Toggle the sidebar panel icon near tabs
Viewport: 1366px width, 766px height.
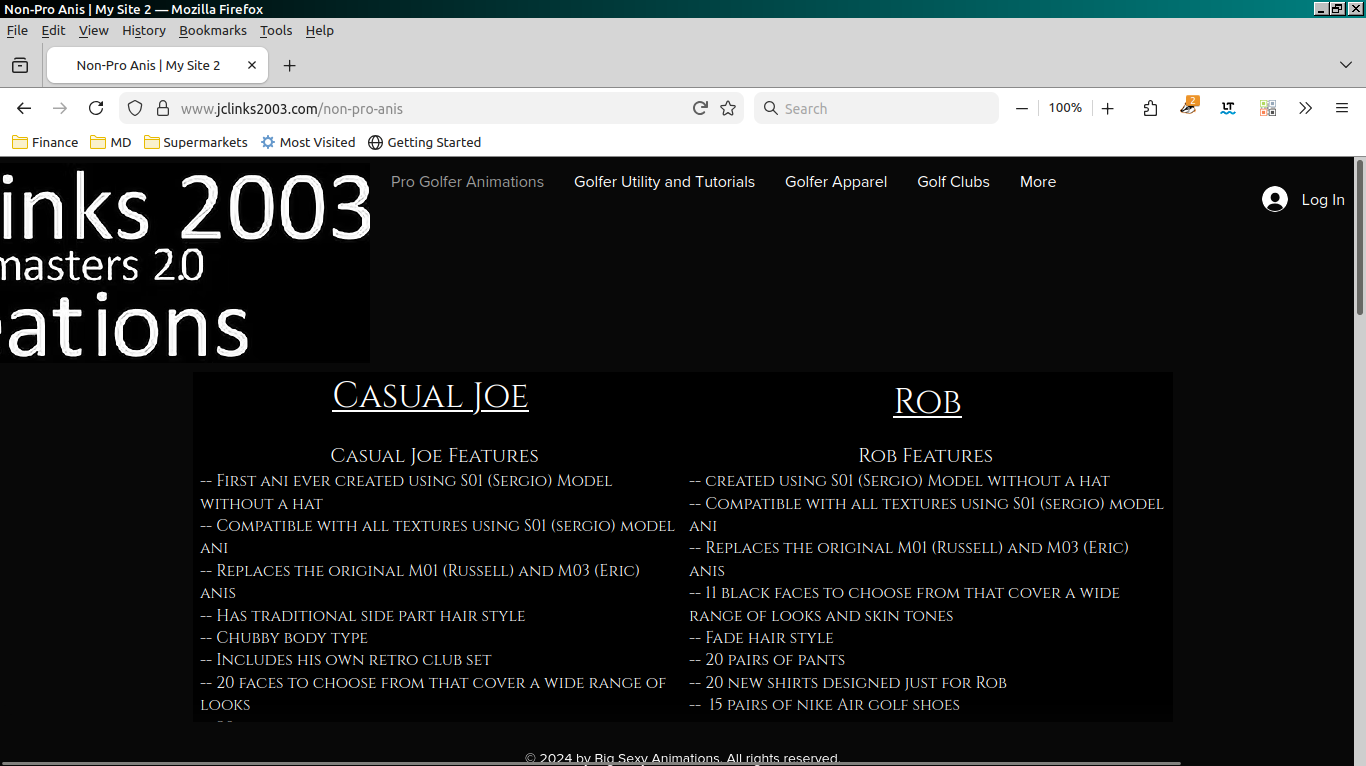20,64
